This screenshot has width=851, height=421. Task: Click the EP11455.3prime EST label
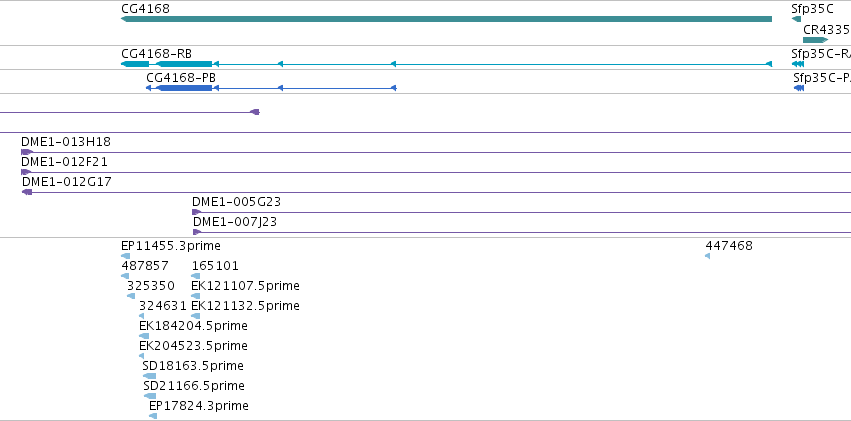170,246
